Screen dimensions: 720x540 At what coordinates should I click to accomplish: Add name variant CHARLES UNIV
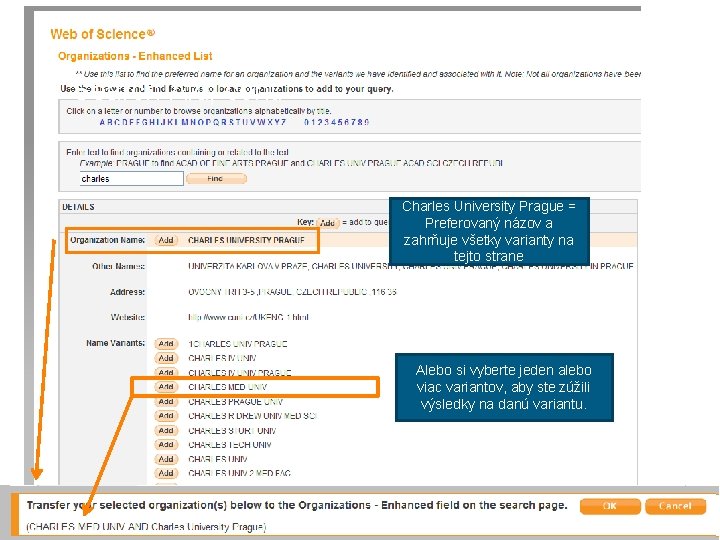click(166, 459)
